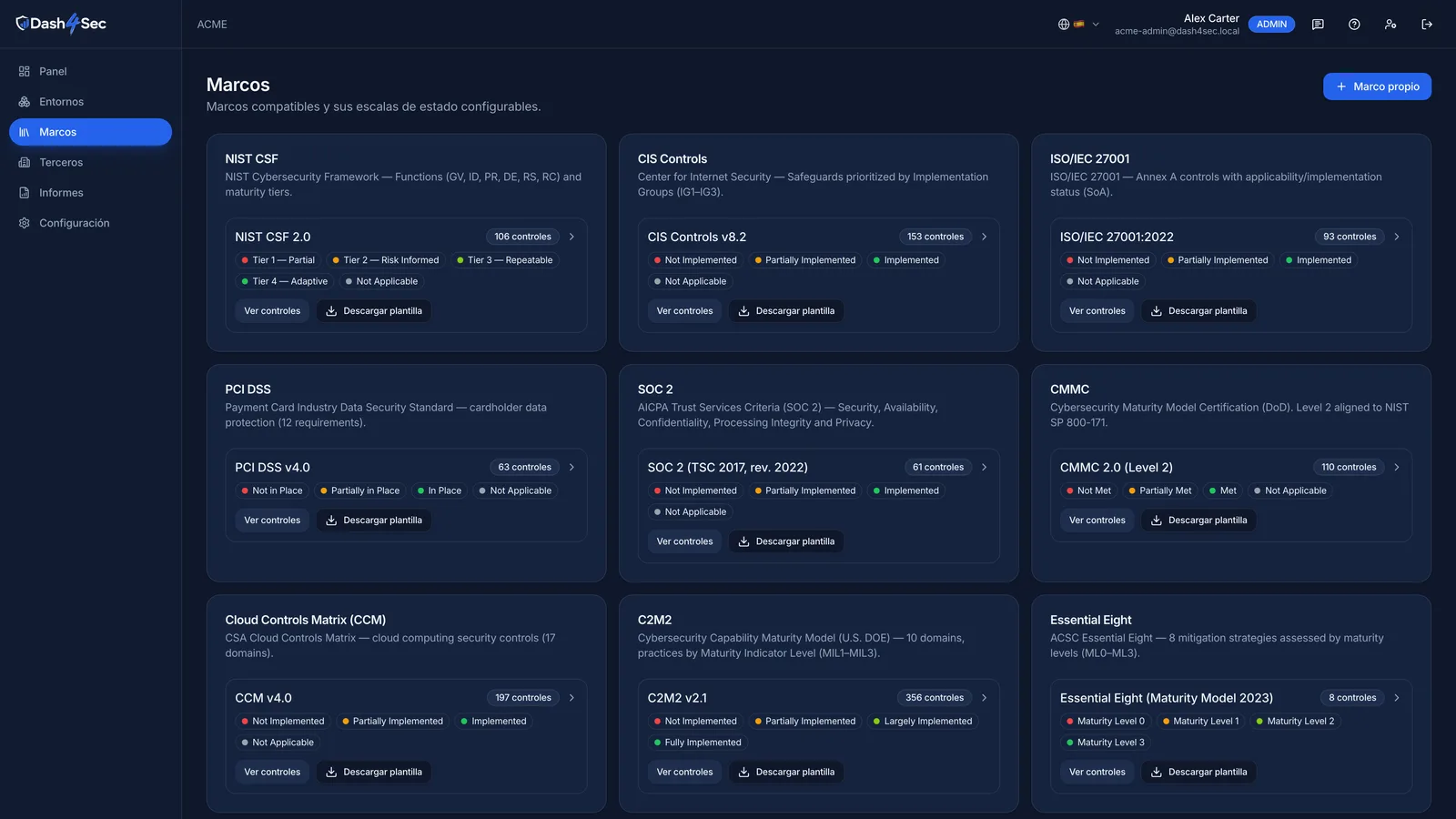Expand the CMMC 2.0 (Level 2) chevron

point(1397,467)
